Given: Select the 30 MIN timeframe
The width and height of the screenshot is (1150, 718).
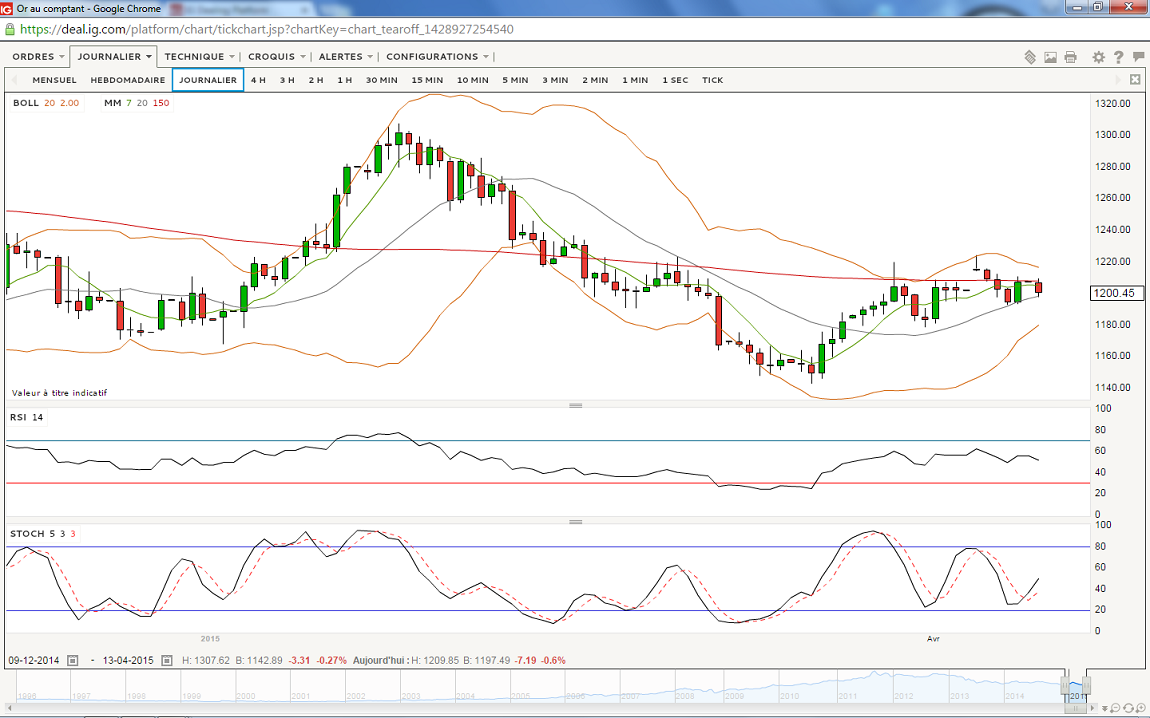Looking at the screenshot, I should (x=381, y=80).
